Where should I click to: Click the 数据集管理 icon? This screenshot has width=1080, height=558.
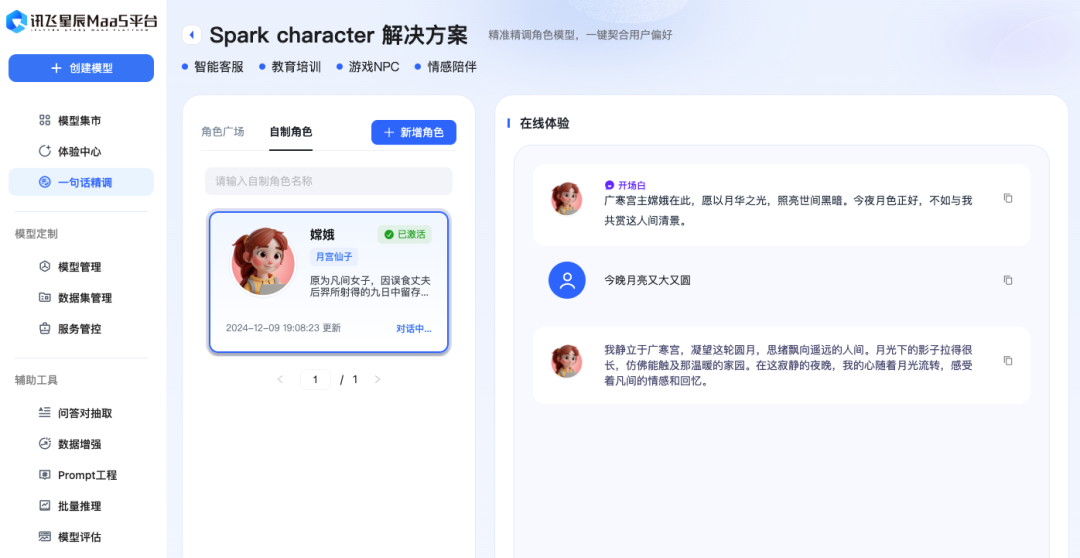45,298
